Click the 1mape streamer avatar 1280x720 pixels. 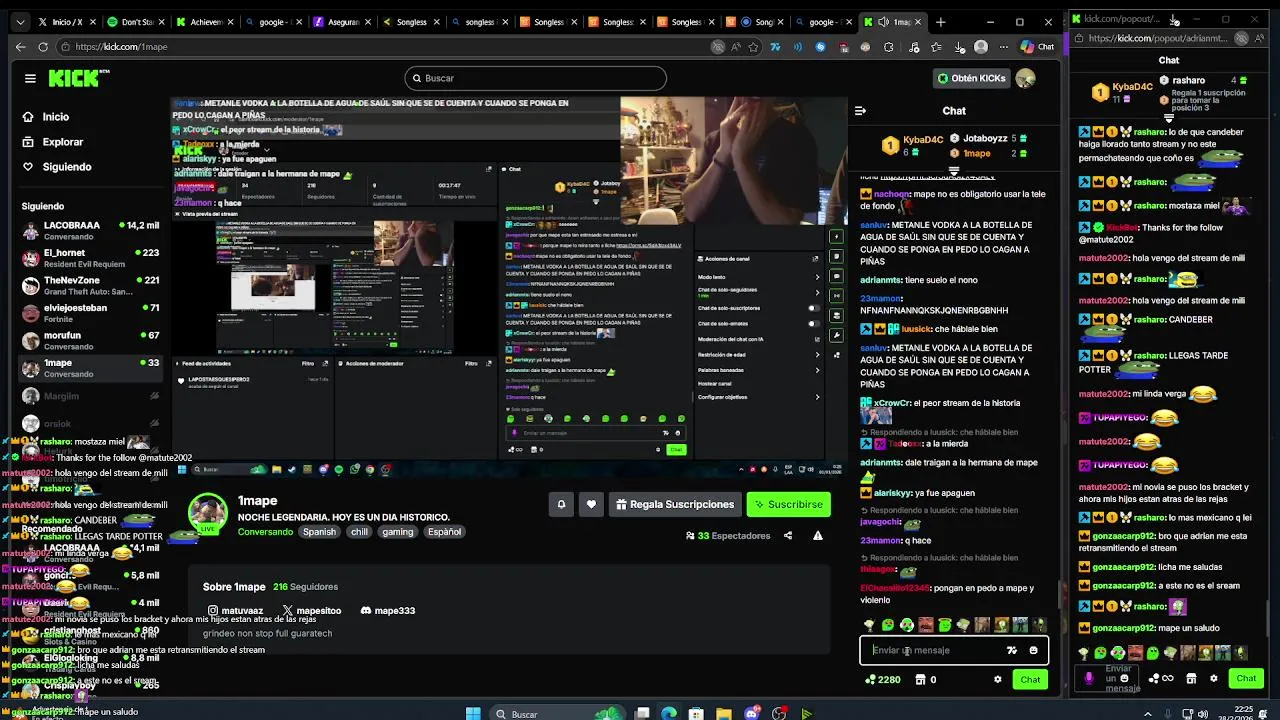(208, 514)
